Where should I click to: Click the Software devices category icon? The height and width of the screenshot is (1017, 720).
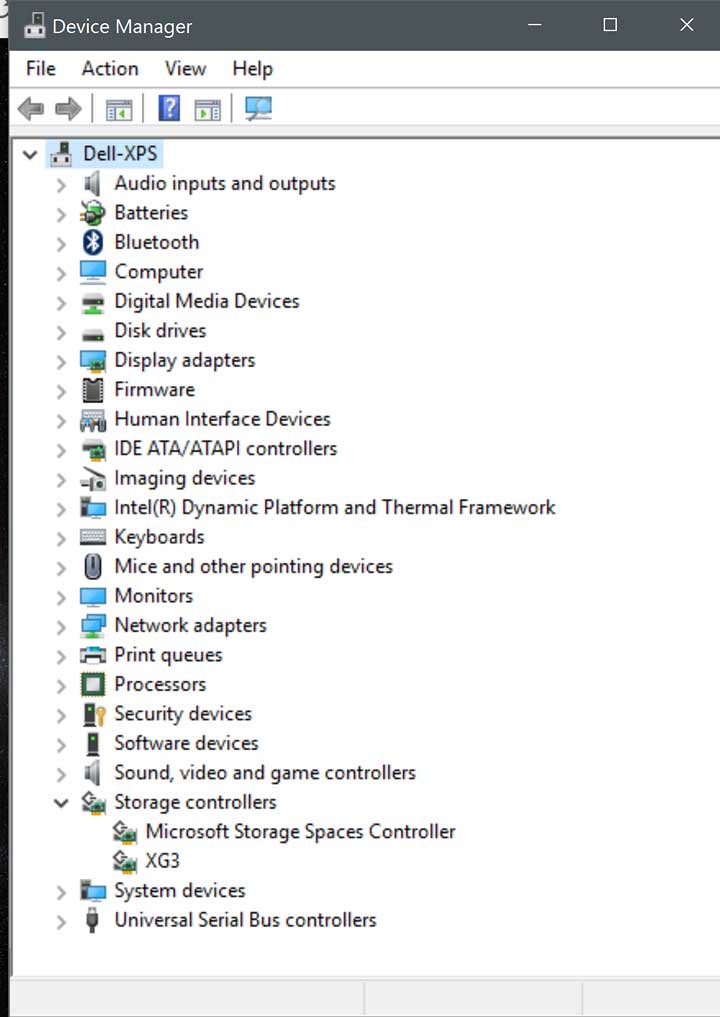tap(93, 743)
